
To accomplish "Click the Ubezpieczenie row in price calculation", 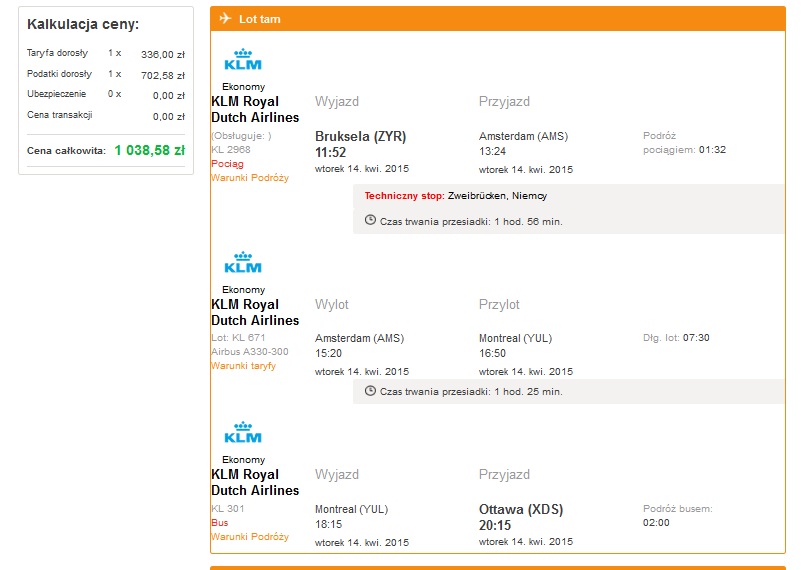I will click(x=106, y=95).
